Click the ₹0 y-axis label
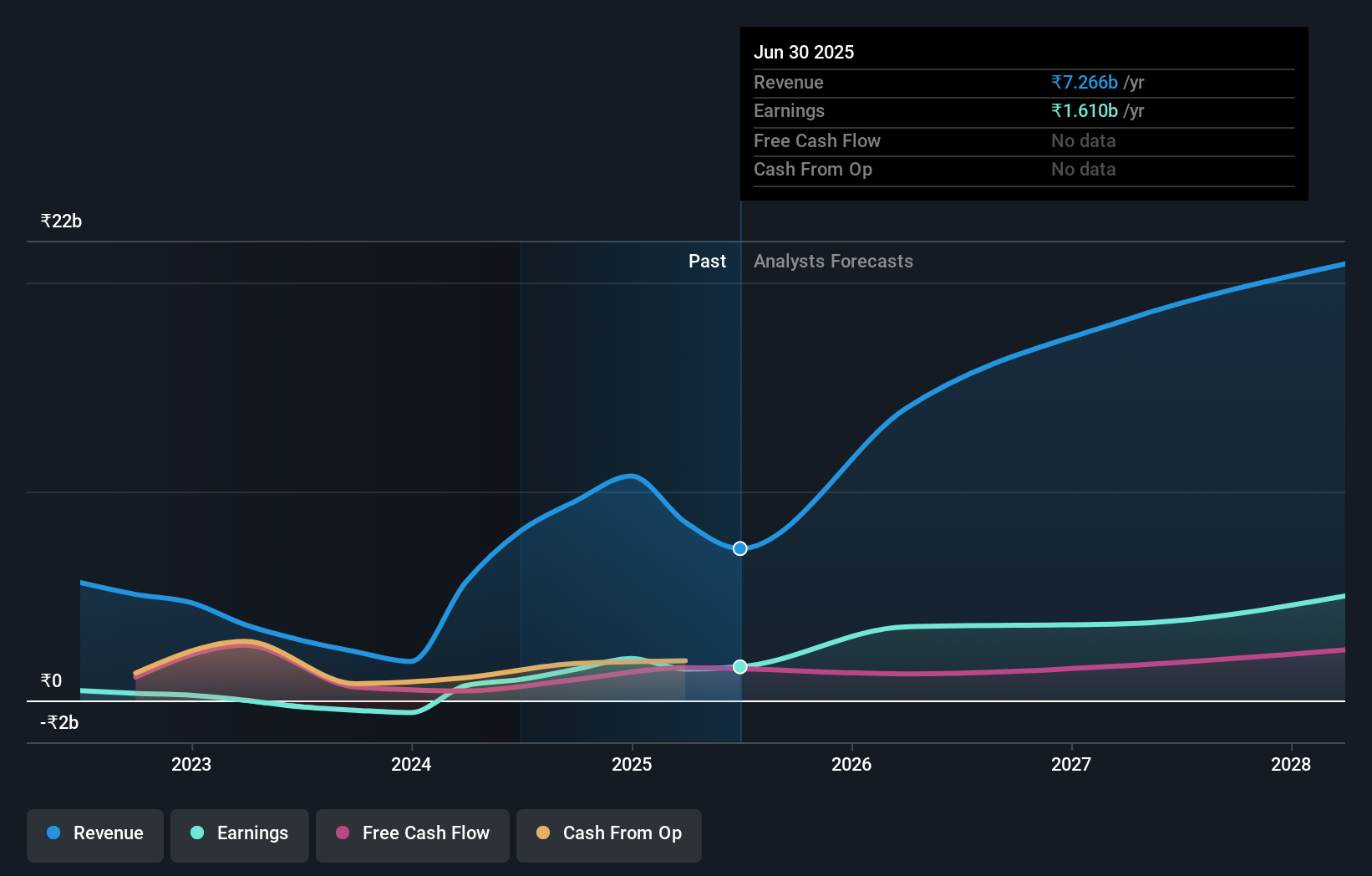Viewport: 1372px width, 876px height. tap(51, 680)
